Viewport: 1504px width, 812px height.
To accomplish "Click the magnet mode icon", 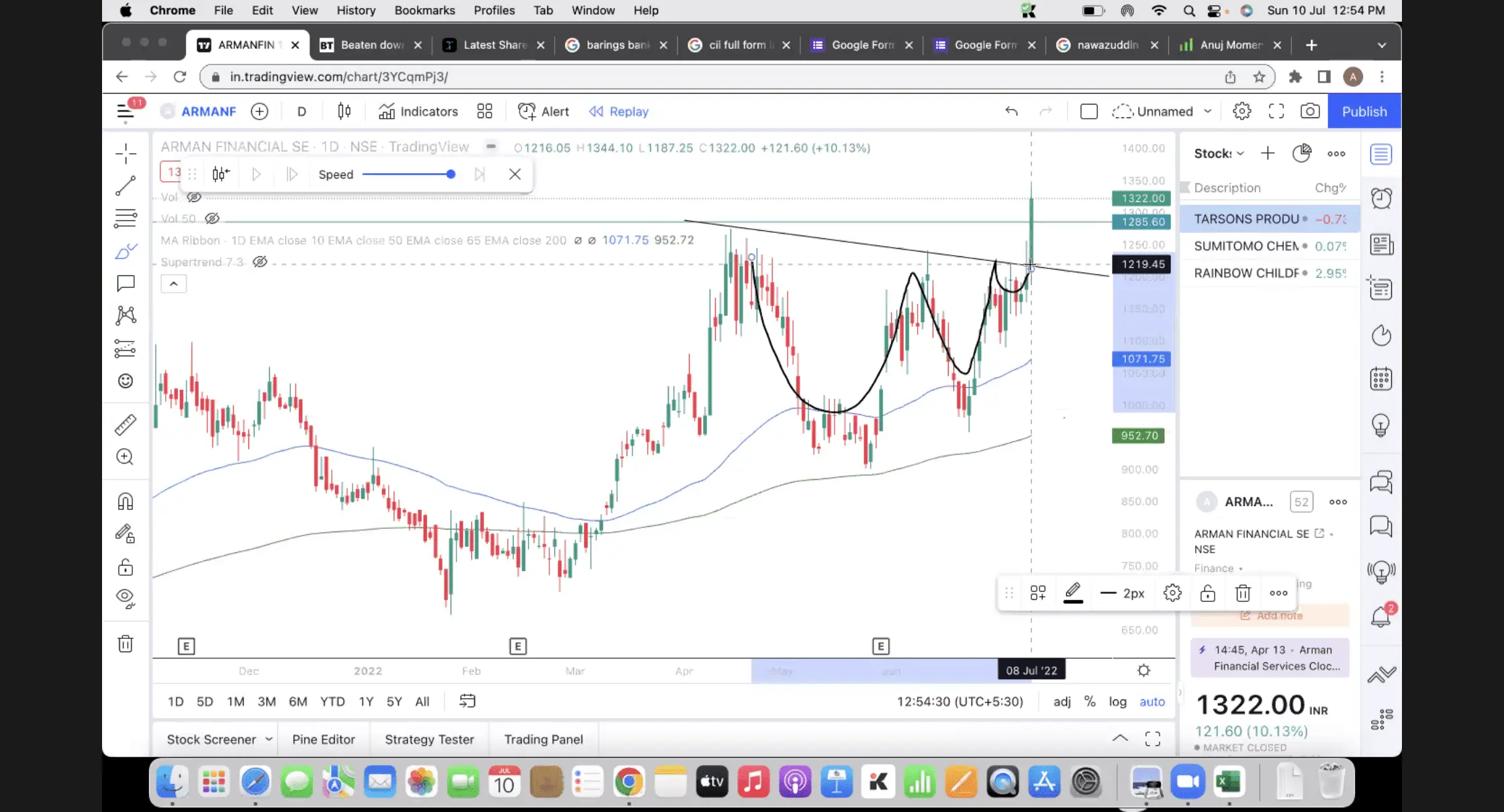I will tap(126, 501).
